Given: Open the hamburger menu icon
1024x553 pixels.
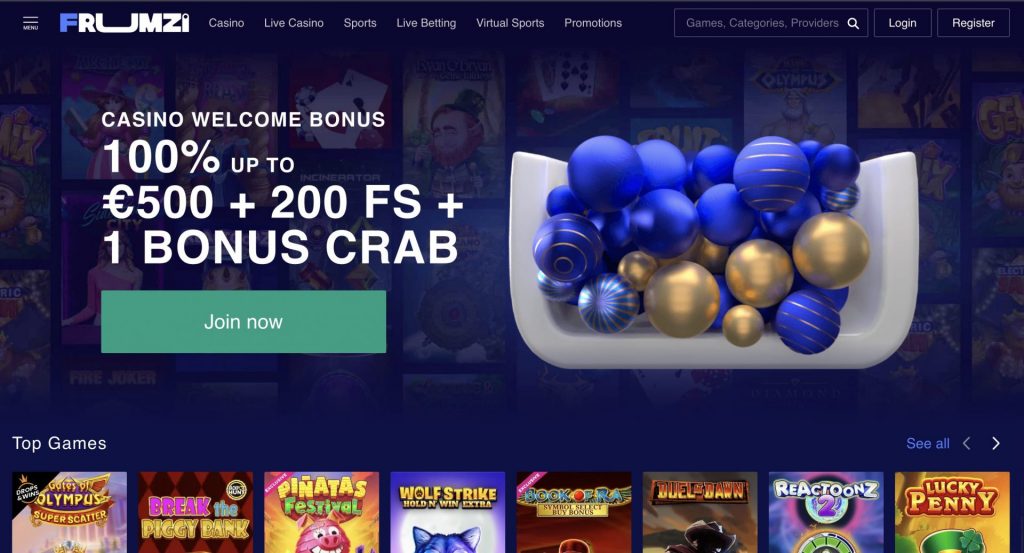Looking at the screenshot, I should [31, 23].
